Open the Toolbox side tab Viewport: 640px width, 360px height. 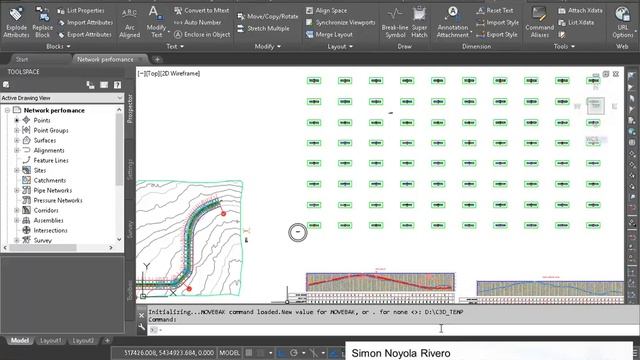tap(130, 291)
